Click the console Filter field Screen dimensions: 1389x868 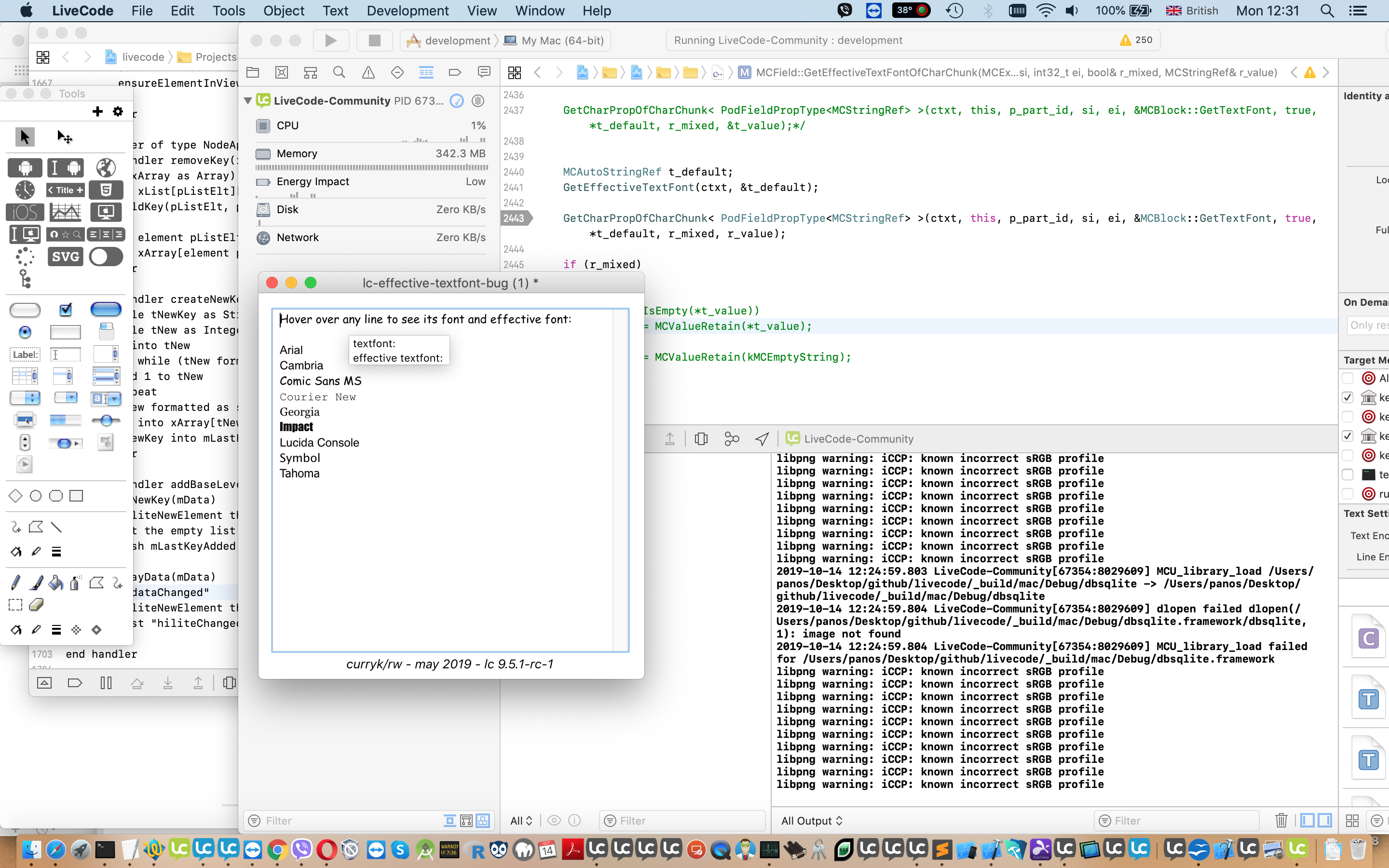[1177, 820]
